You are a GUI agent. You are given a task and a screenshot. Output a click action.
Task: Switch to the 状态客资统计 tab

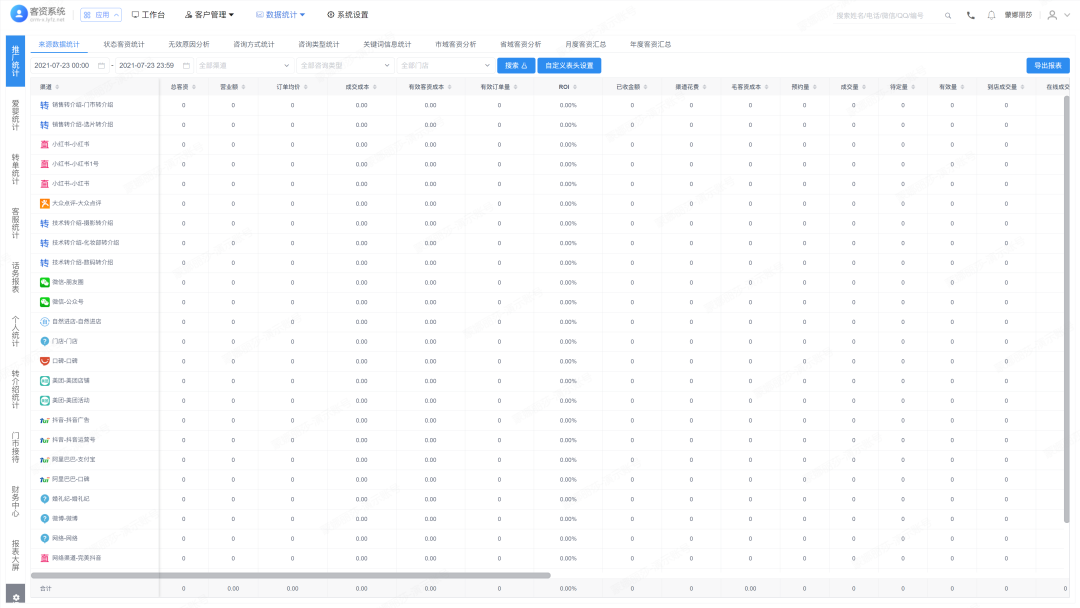pyautogui.click(x=124, y=44)
